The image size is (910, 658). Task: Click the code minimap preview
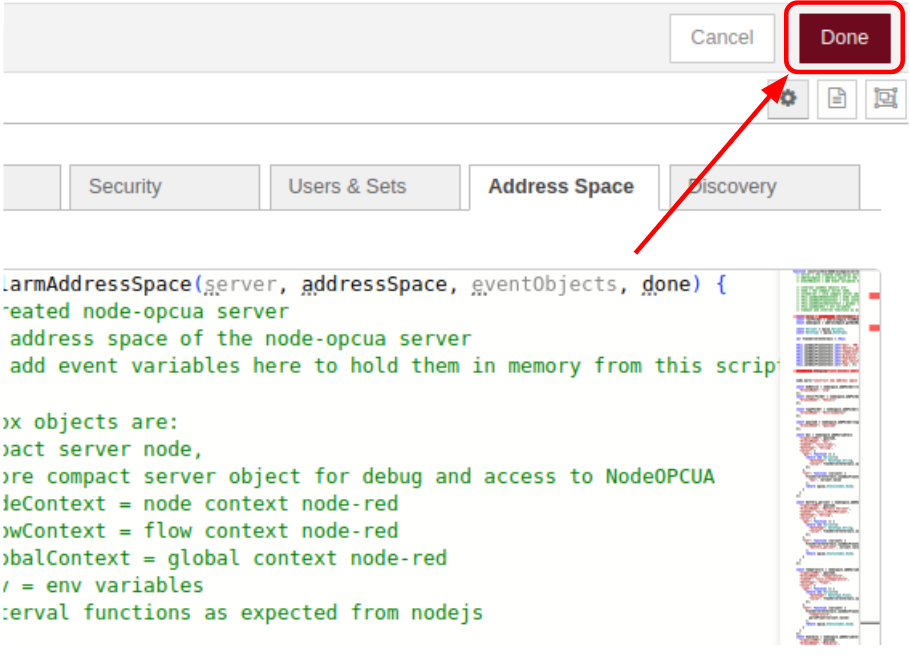tap(826, 457)
